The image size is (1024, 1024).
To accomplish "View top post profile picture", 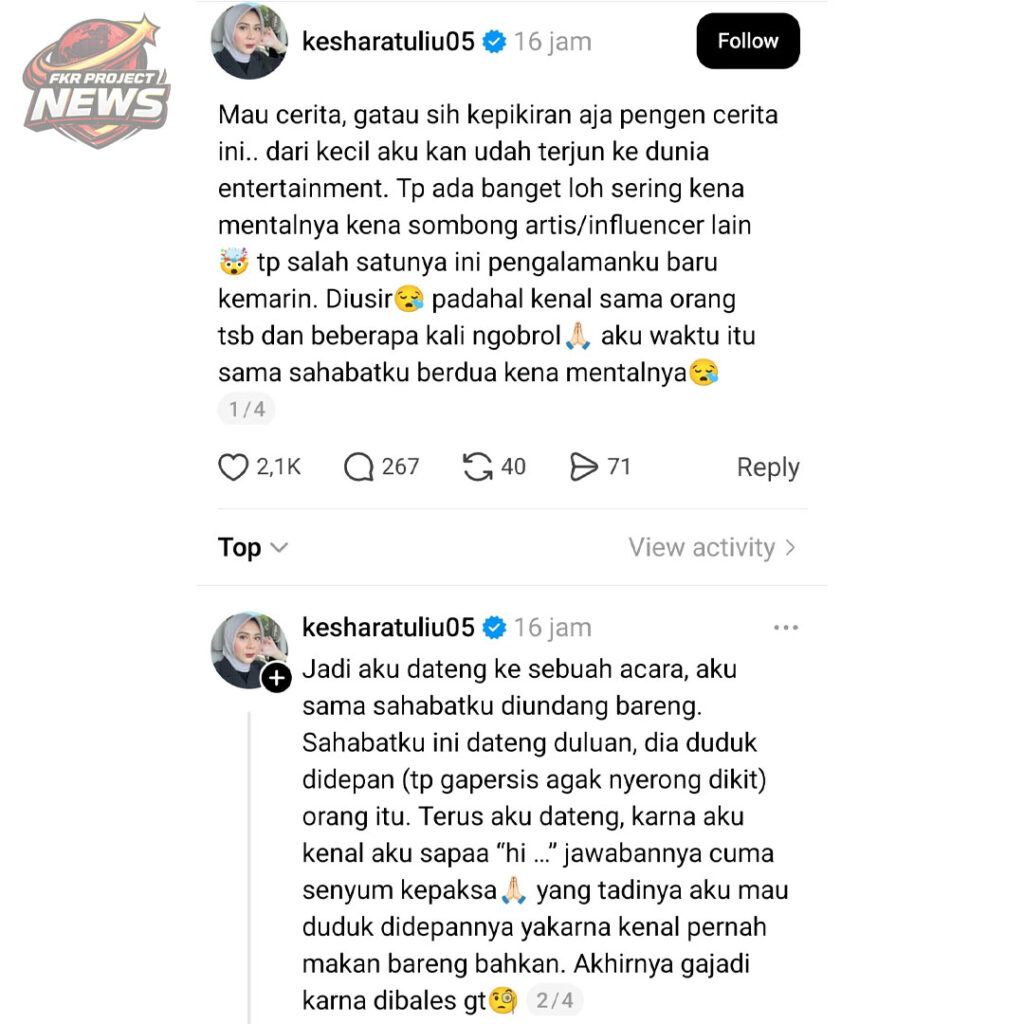I will point(249,42).
